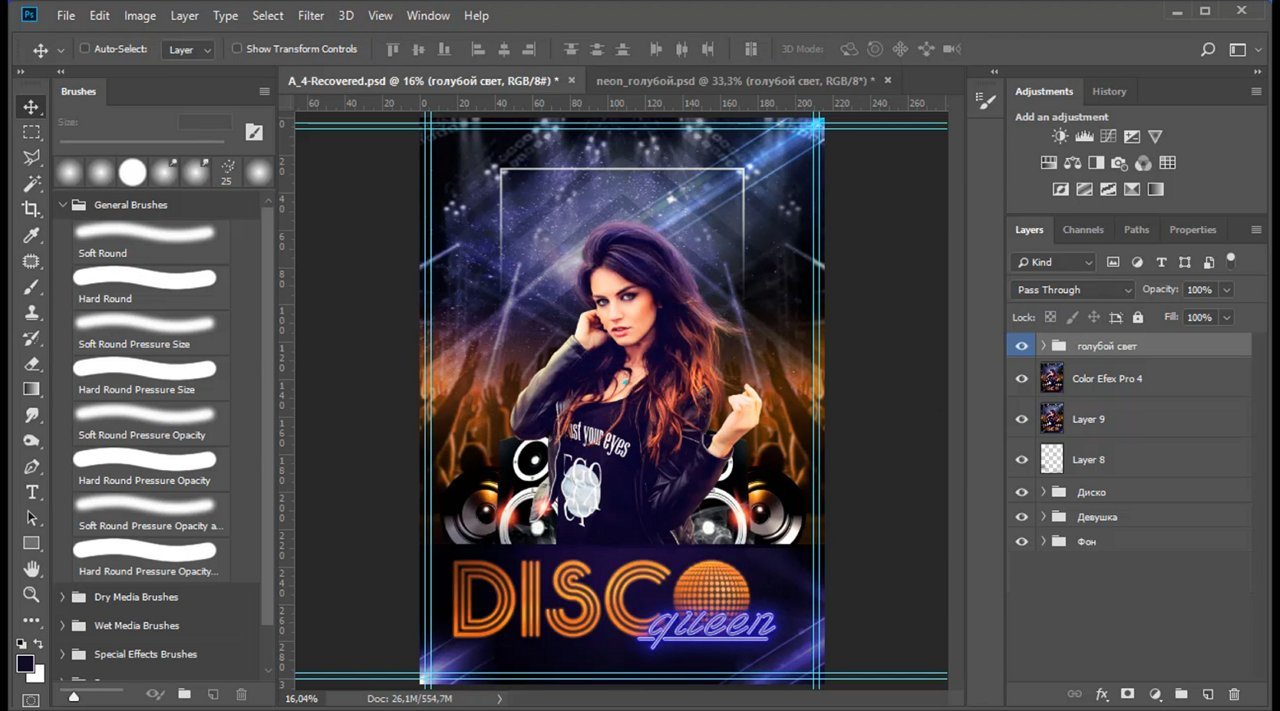Screen dimensions: 1280x711
Task: Switch to the Channels tab
Action: [1082, 230]
